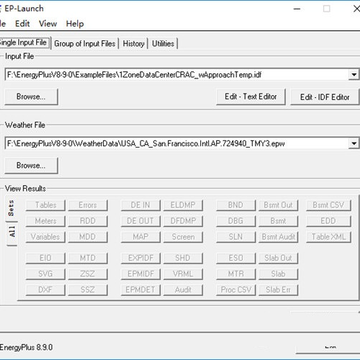Open the Edit menu
The width and height of the screenshot is (360, 360).
(x=22, y=24)
